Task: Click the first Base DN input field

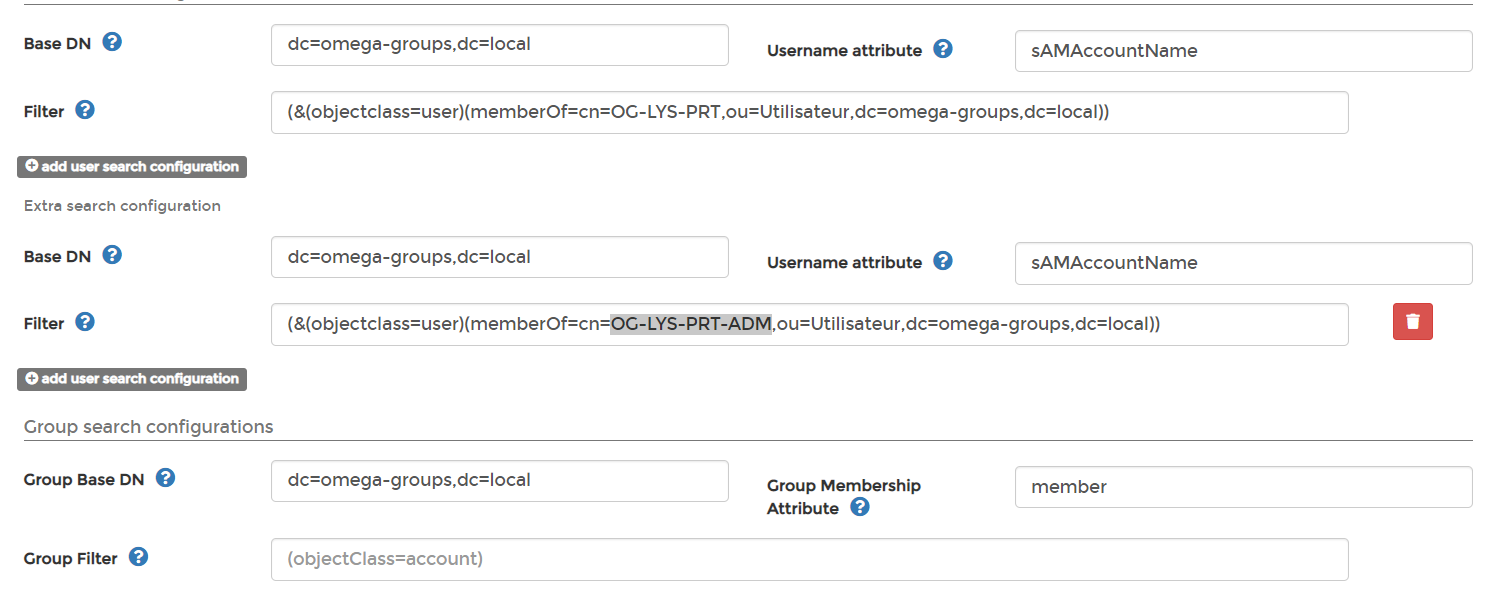Action: [499, 45]
